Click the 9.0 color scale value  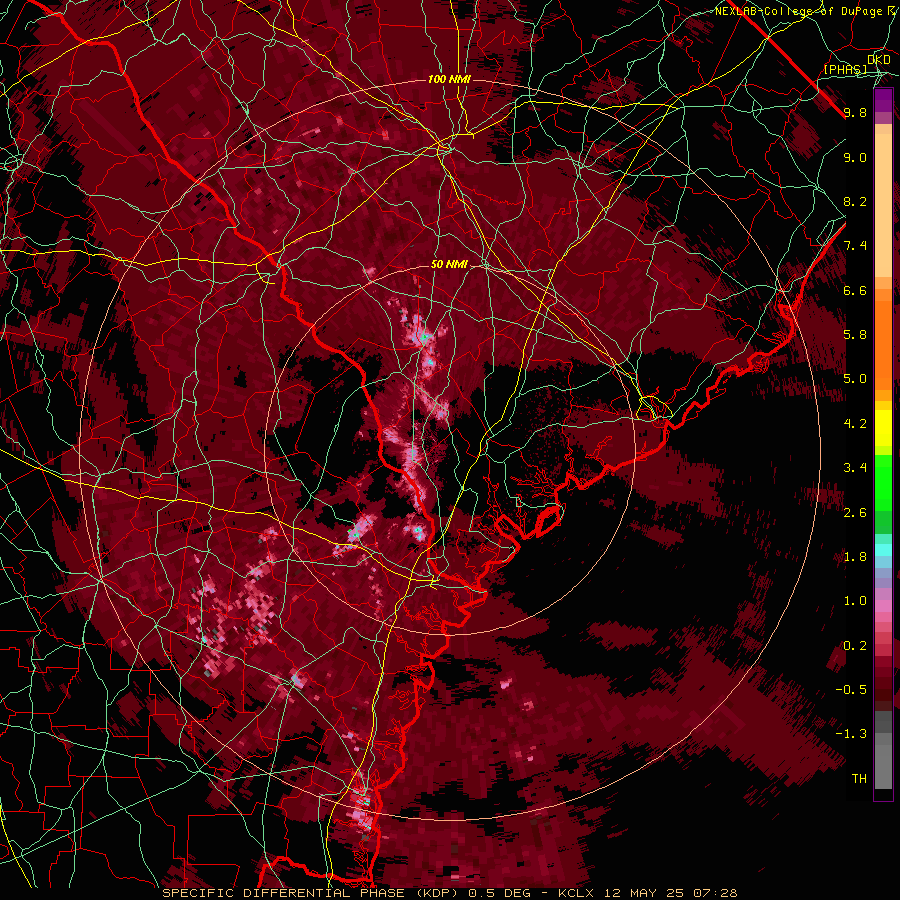click(x=855, y=157)
